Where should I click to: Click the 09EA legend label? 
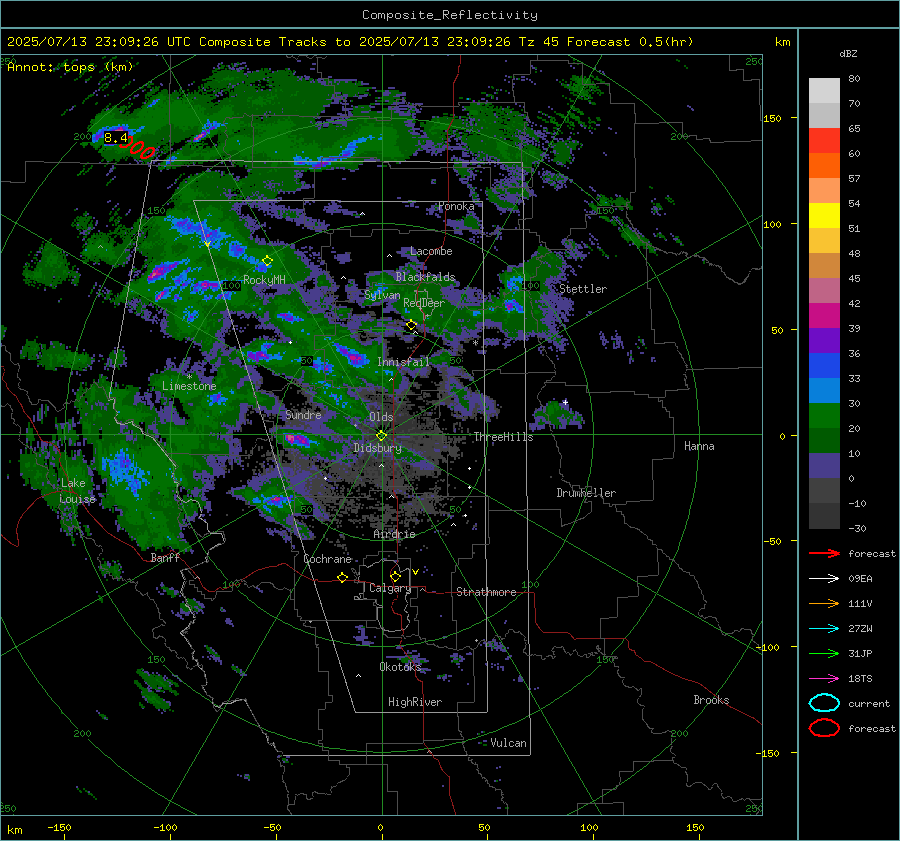860,579
